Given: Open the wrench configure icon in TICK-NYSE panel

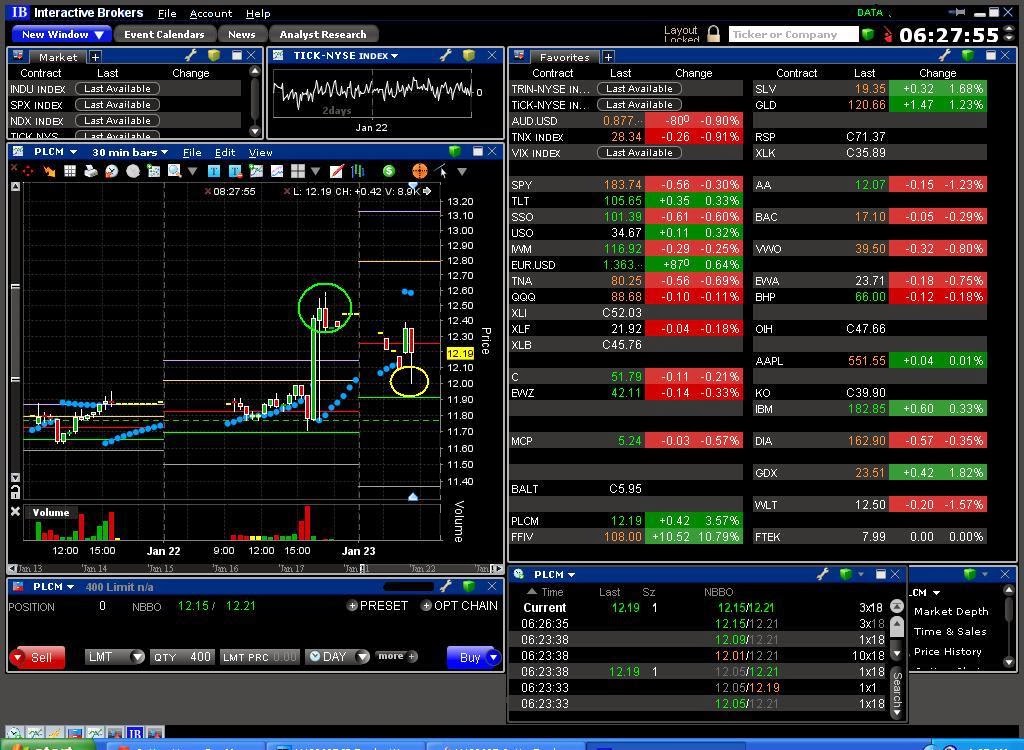Looking at the screenshot, I should point(446,56).
